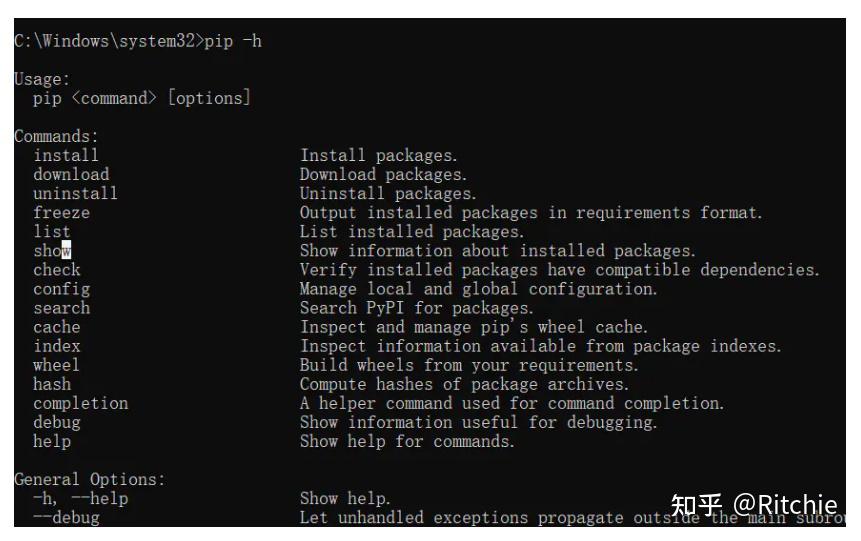Select the 'uninstall' command word
This screenshot has height=541, width=861.
coord(75,193)
